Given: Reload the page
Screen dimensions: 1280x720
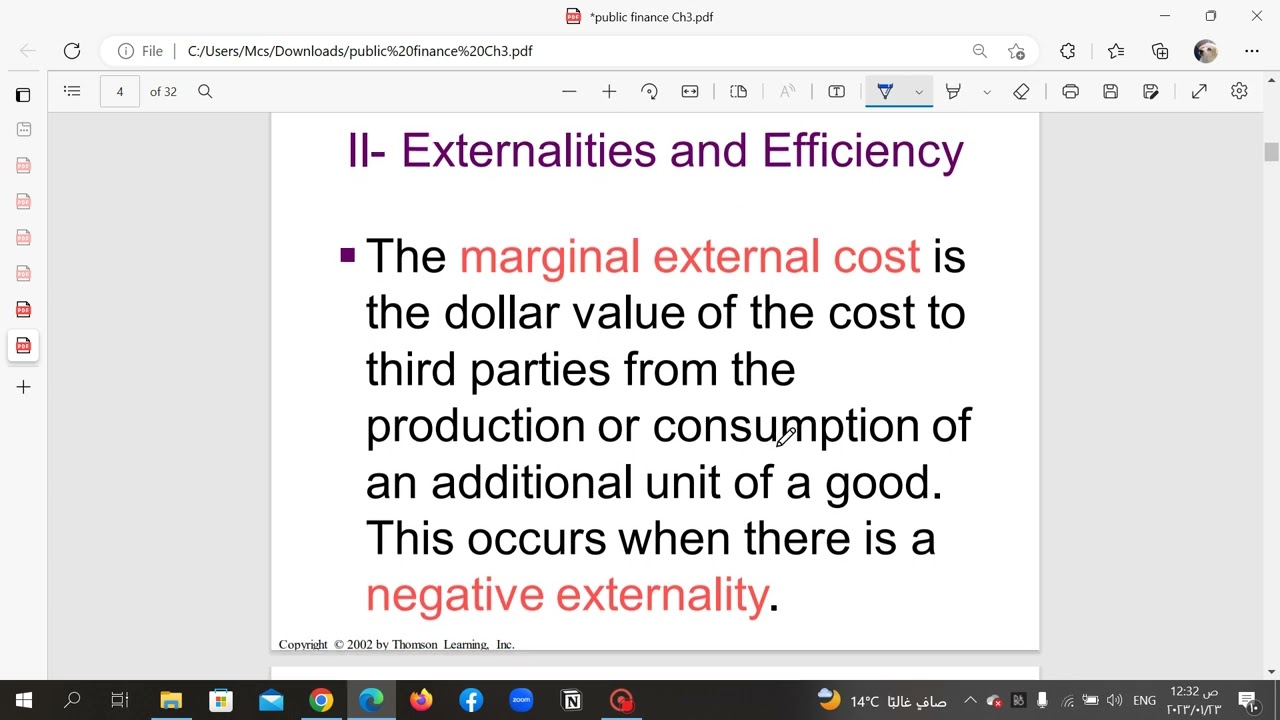Looking at the screenshot, I should pyautogui.click(x=72, y=51).
